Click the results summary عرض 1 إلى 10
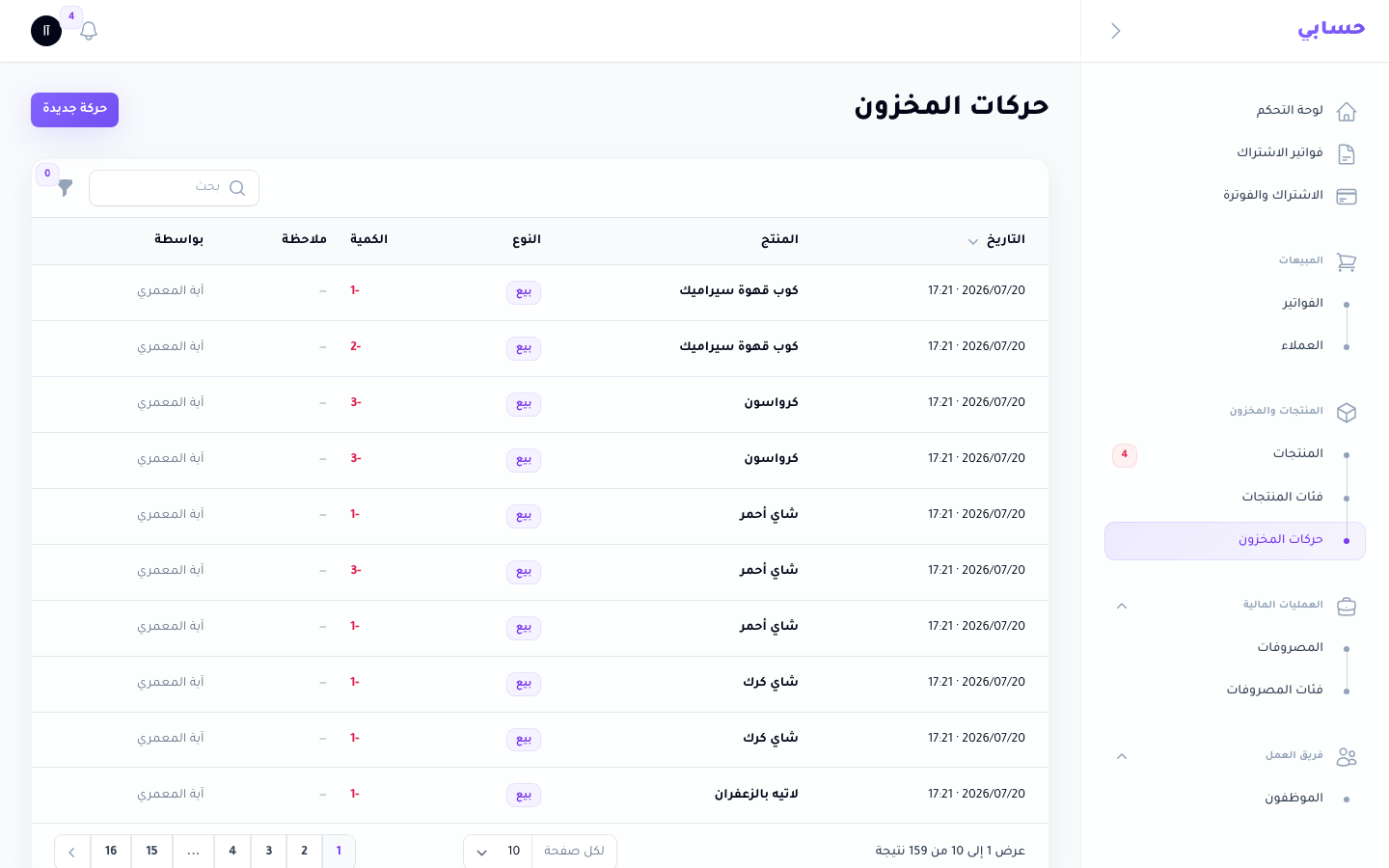This screenshot has width=1389, height=868. 950,852
